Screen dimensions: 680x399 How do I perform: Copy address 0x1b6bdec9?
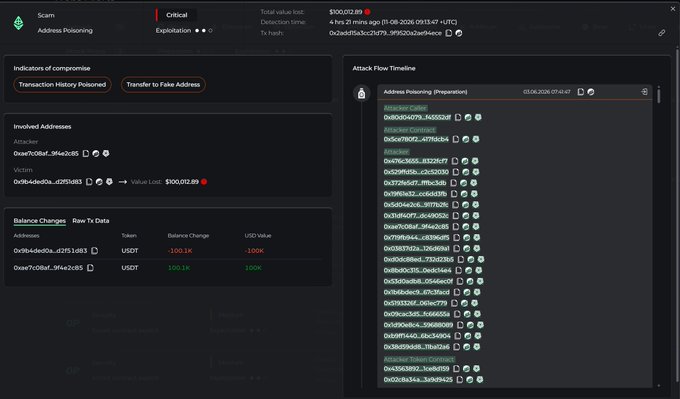pos(457,292)
